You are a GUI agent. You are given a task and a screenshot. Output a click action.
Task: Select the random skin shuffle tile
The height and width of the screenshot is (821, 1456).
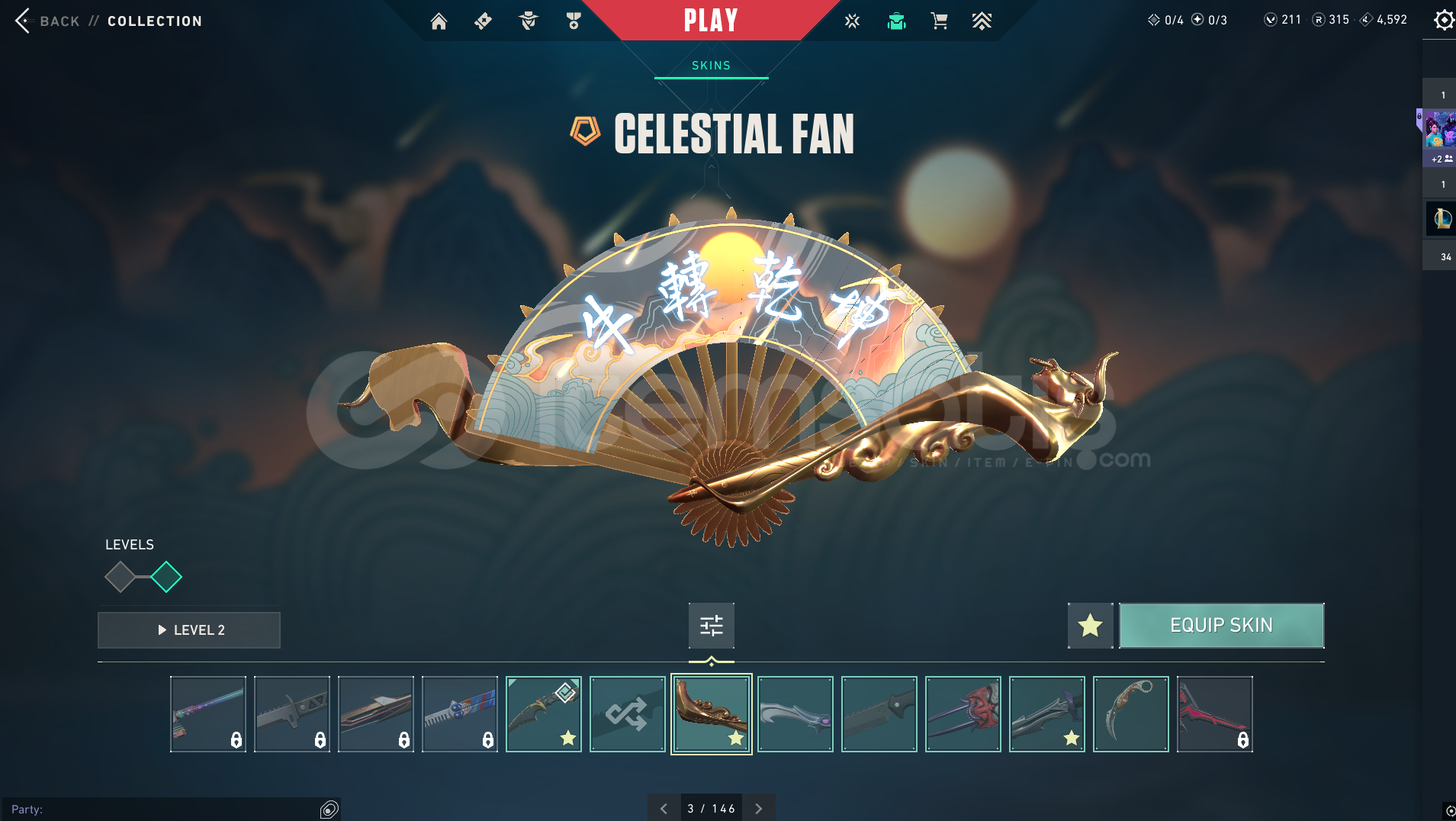pyautogui.click(x=628, y=714)
